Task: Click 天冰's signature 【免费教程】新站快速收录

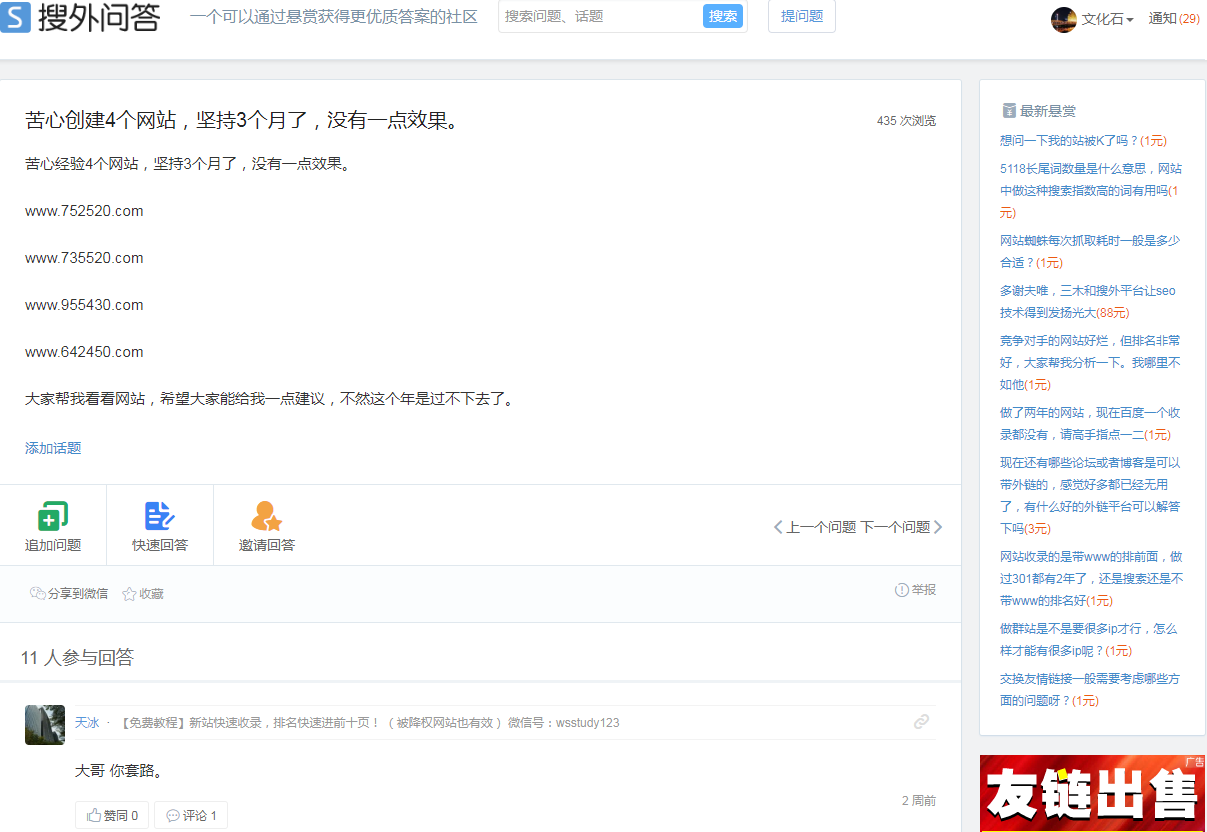Action: click(x=369, y=722)
